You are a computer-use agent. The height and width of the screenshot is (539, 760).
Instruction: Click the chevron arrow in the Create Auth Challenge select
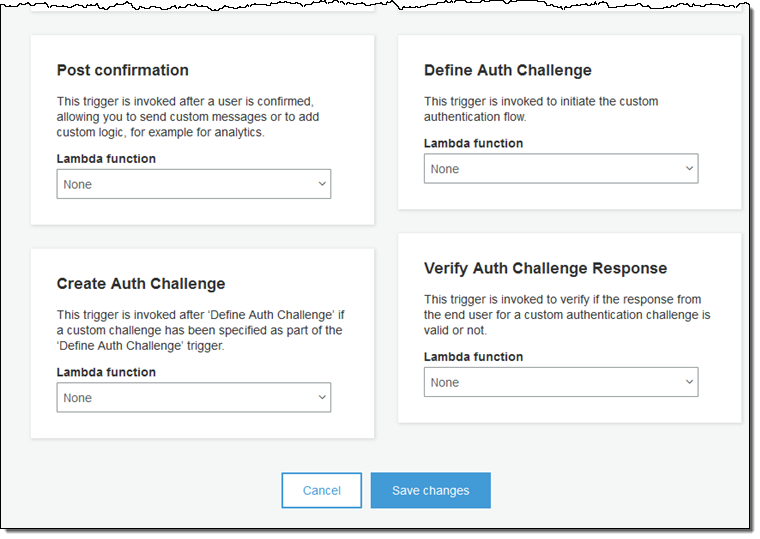click(x=322, y=398)
